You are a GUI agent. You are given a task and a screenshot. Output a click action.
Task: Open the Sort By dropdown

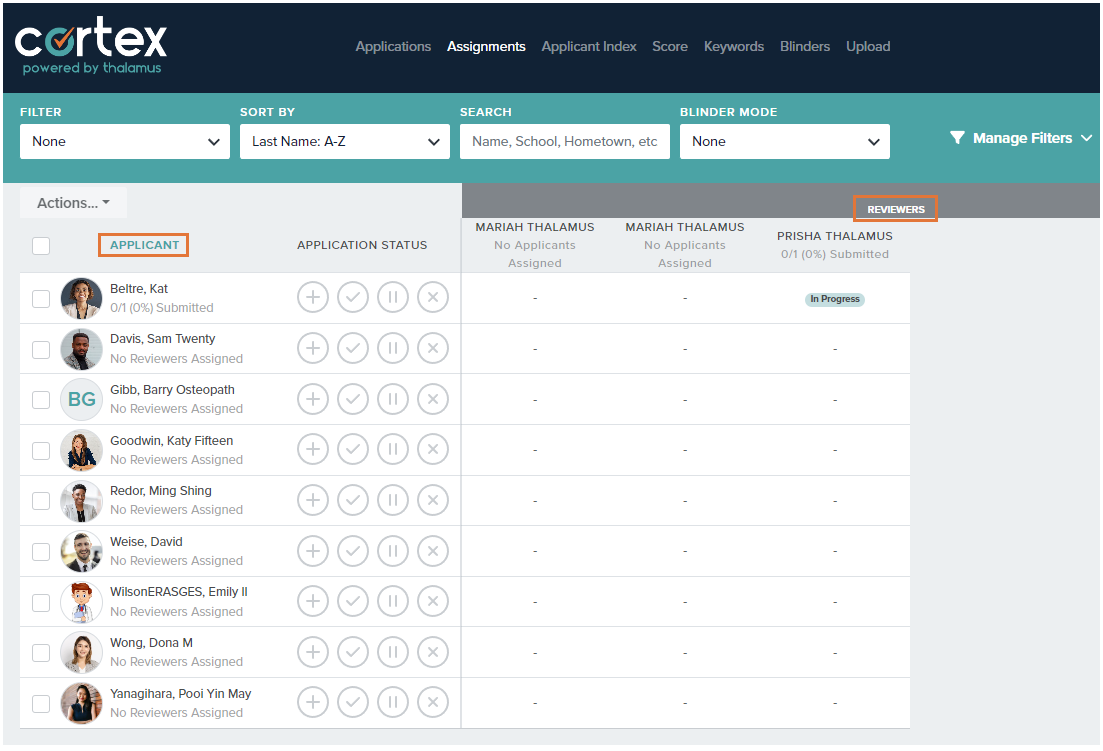tap(344, 141)
